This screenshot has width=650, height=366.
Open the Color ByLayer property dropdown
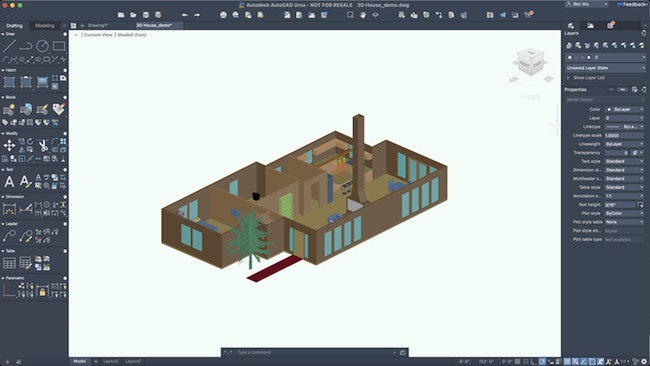pos(624,109)
